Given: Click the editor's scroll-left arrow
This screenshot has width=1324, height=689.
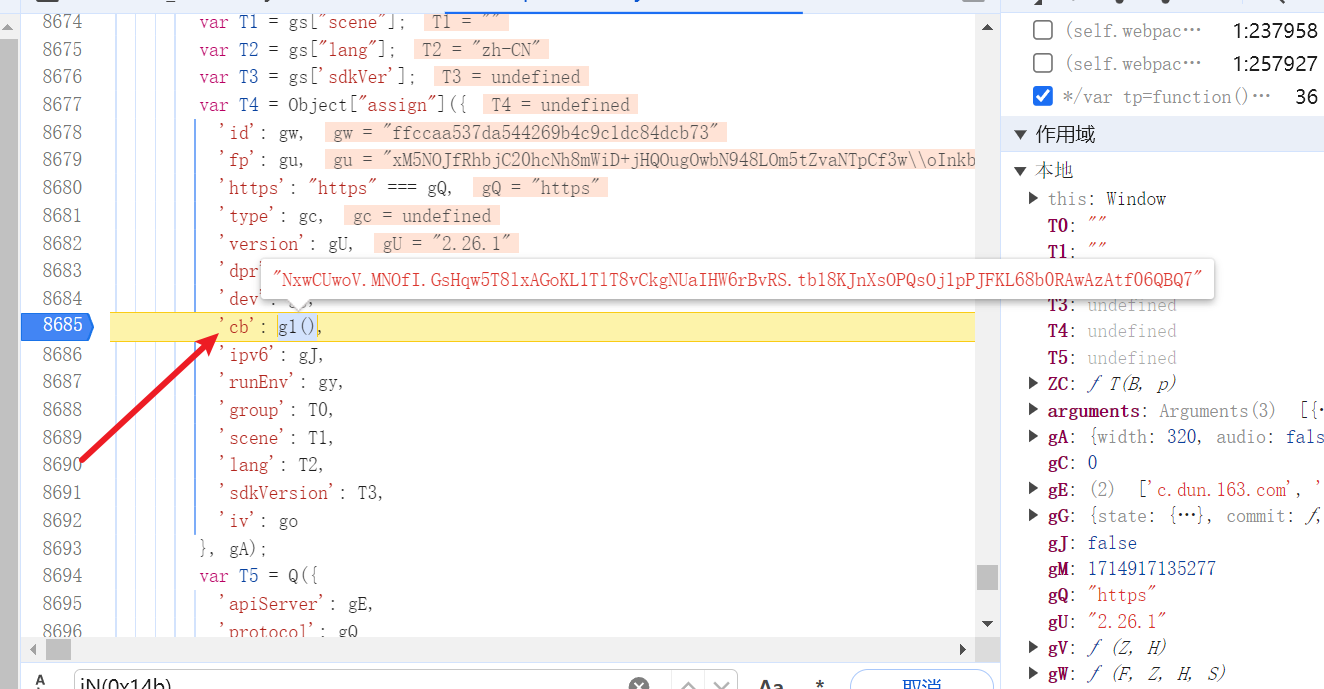Looking at the screenshot, I should click(x=32, y=650).
